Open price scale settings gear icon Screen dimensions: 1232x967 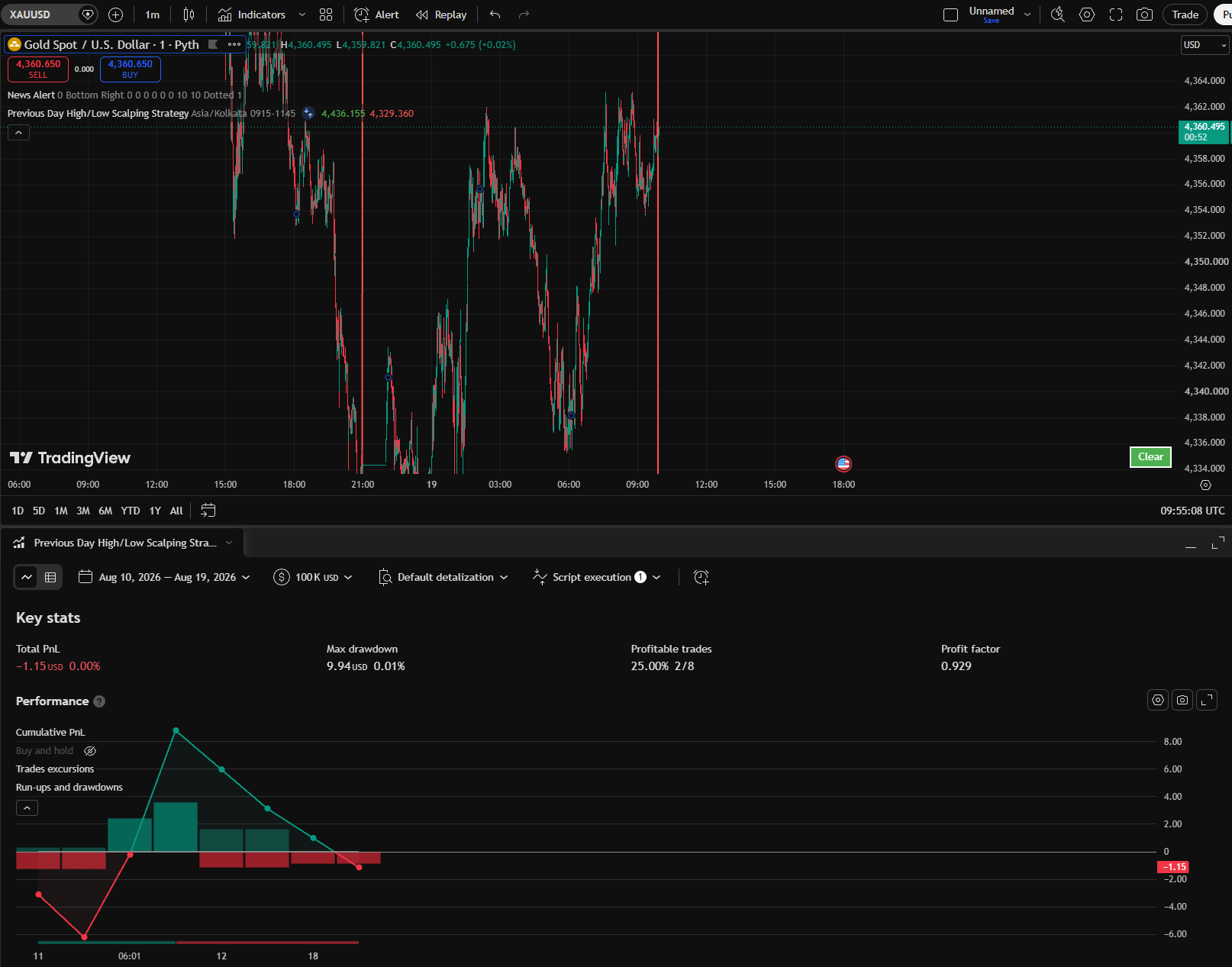1205,485
